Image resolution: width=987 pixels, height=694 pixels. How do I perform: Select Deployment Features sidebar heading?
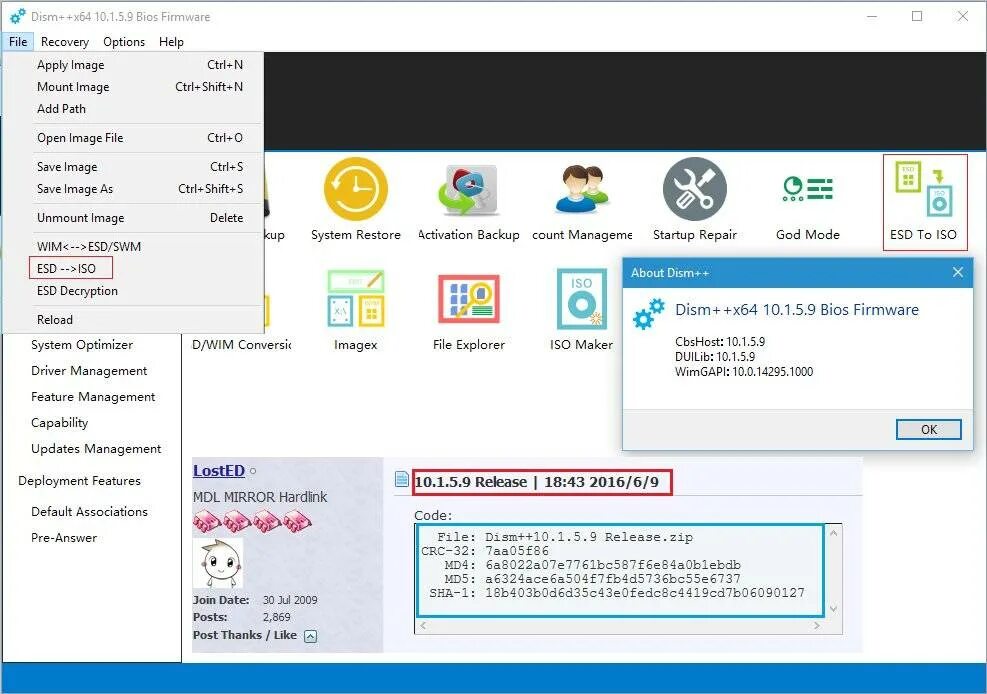click(79, 481)
